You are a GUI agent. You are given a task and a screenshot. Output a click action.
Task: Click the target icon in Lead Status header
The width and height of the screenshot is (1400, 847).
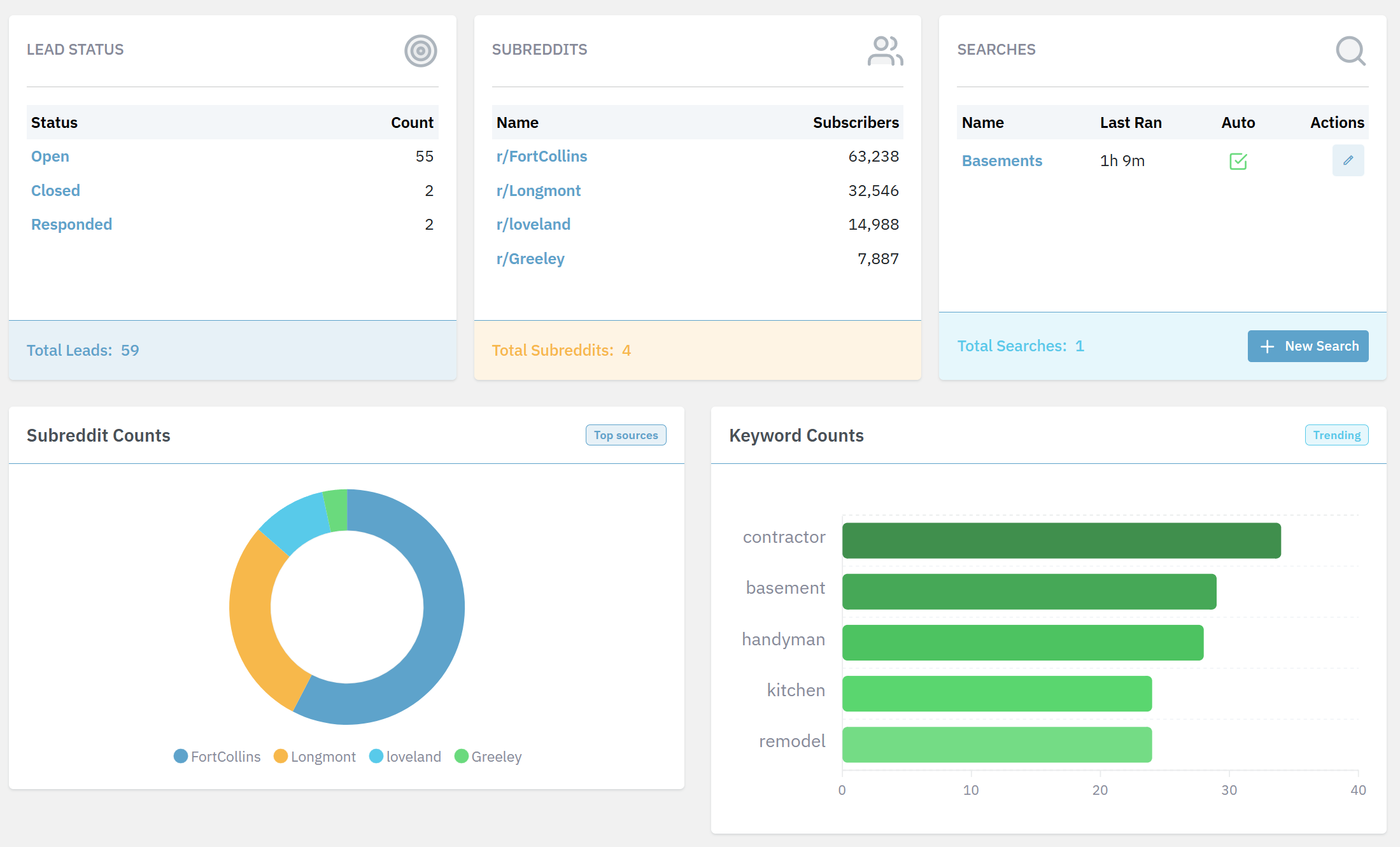tap(420, 50)
